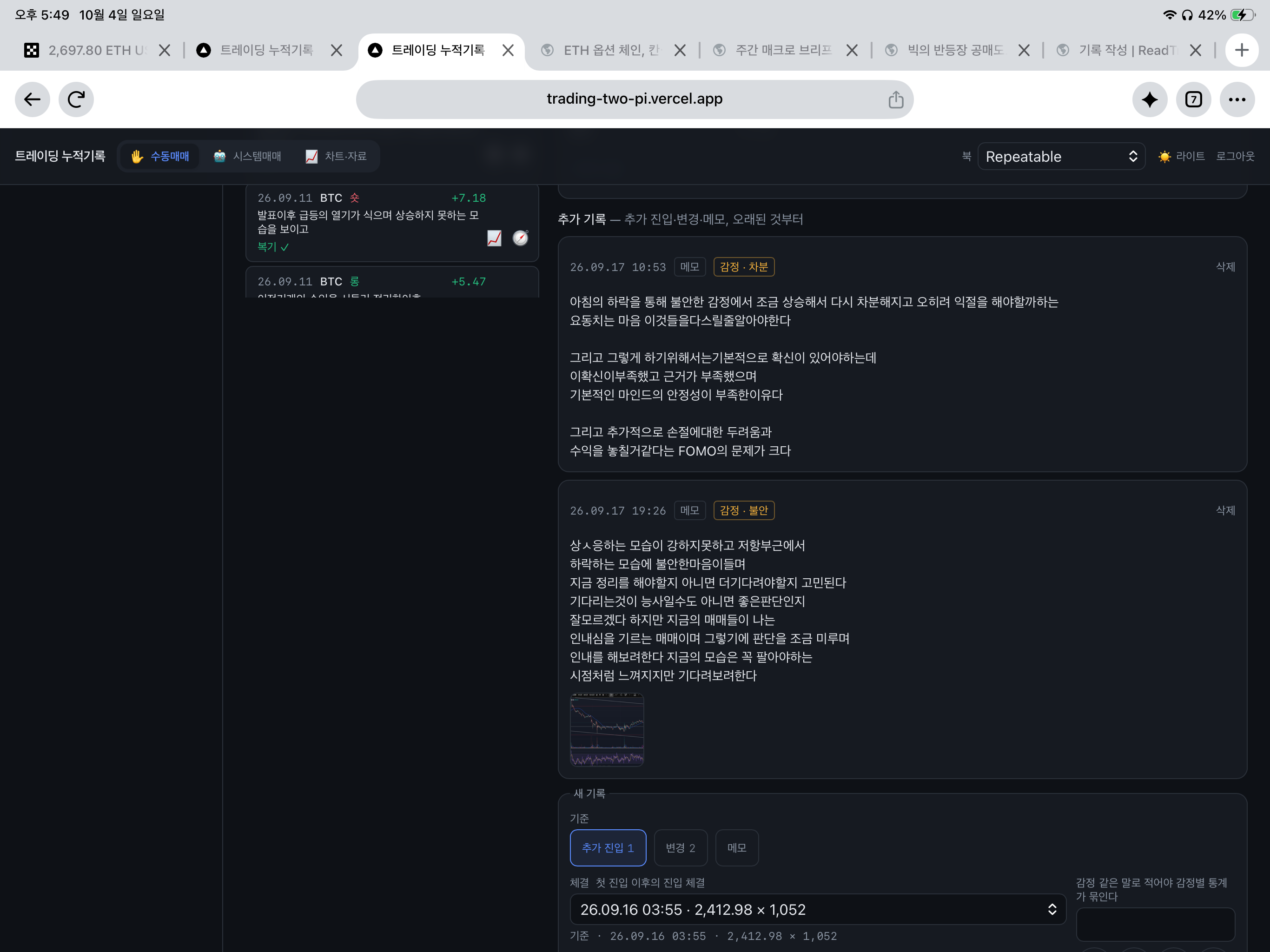Select the 차트·자료 section tab

(336, 156)
